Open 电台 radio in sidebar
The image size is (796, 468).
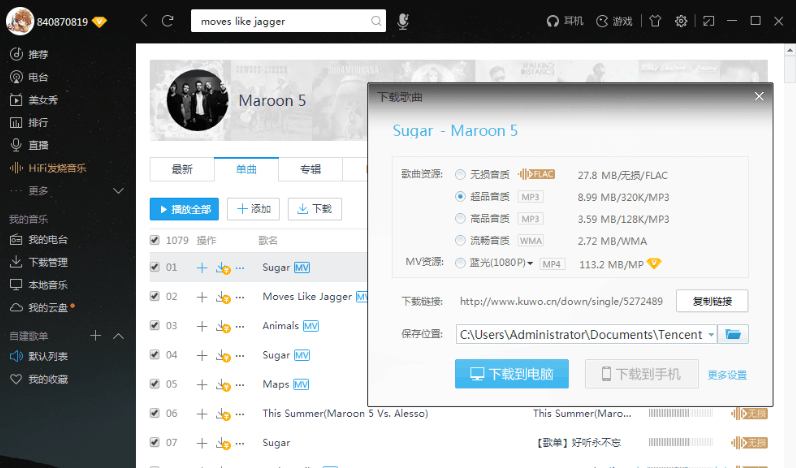[x=29, y=77]
